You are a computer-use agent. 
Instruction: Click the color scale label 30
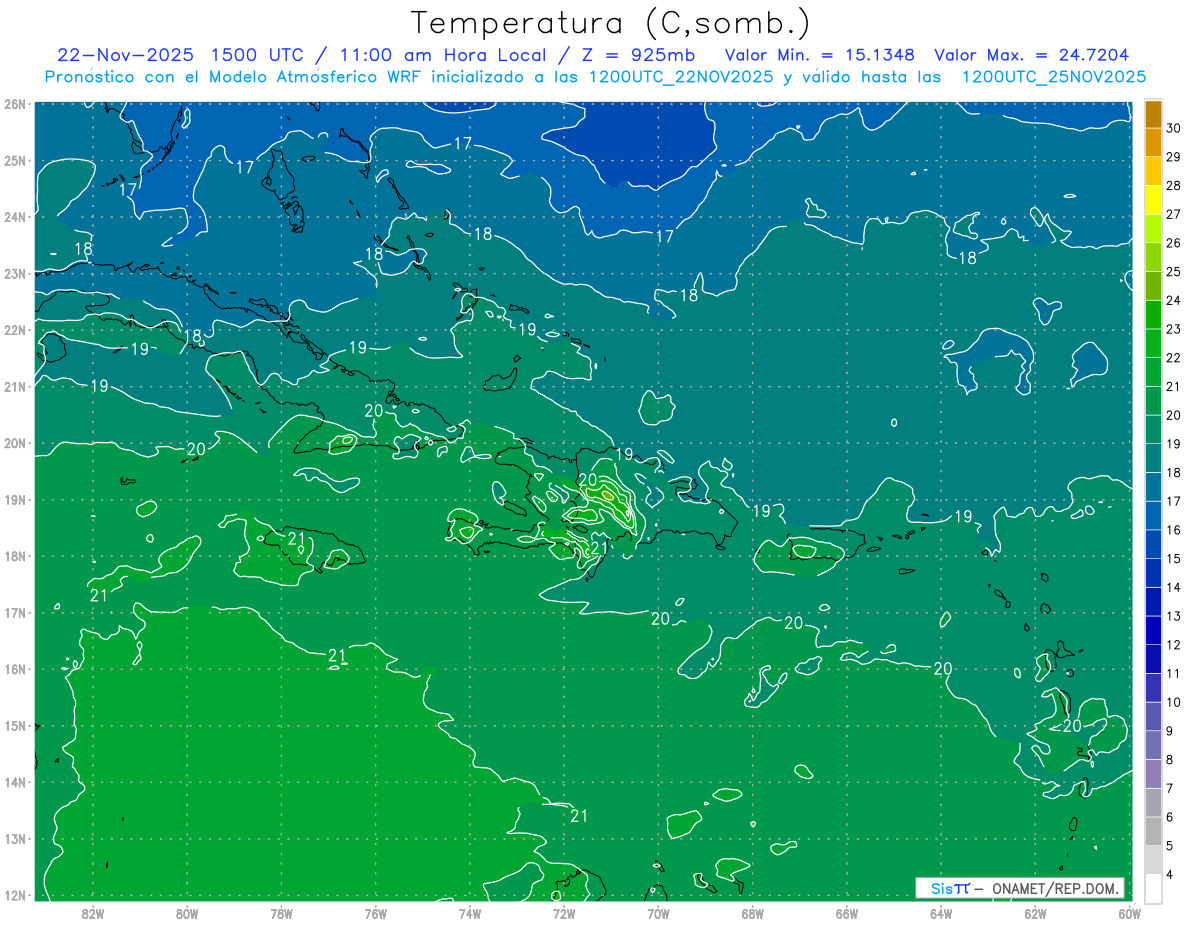coord(1174,128)
